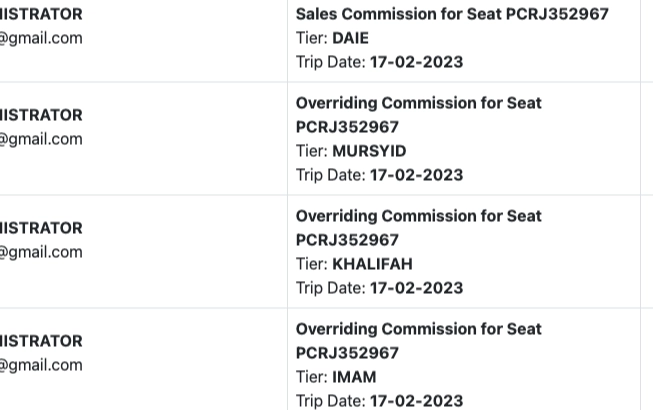Click the gmail address in the MURSYID row

coord(41,139)
